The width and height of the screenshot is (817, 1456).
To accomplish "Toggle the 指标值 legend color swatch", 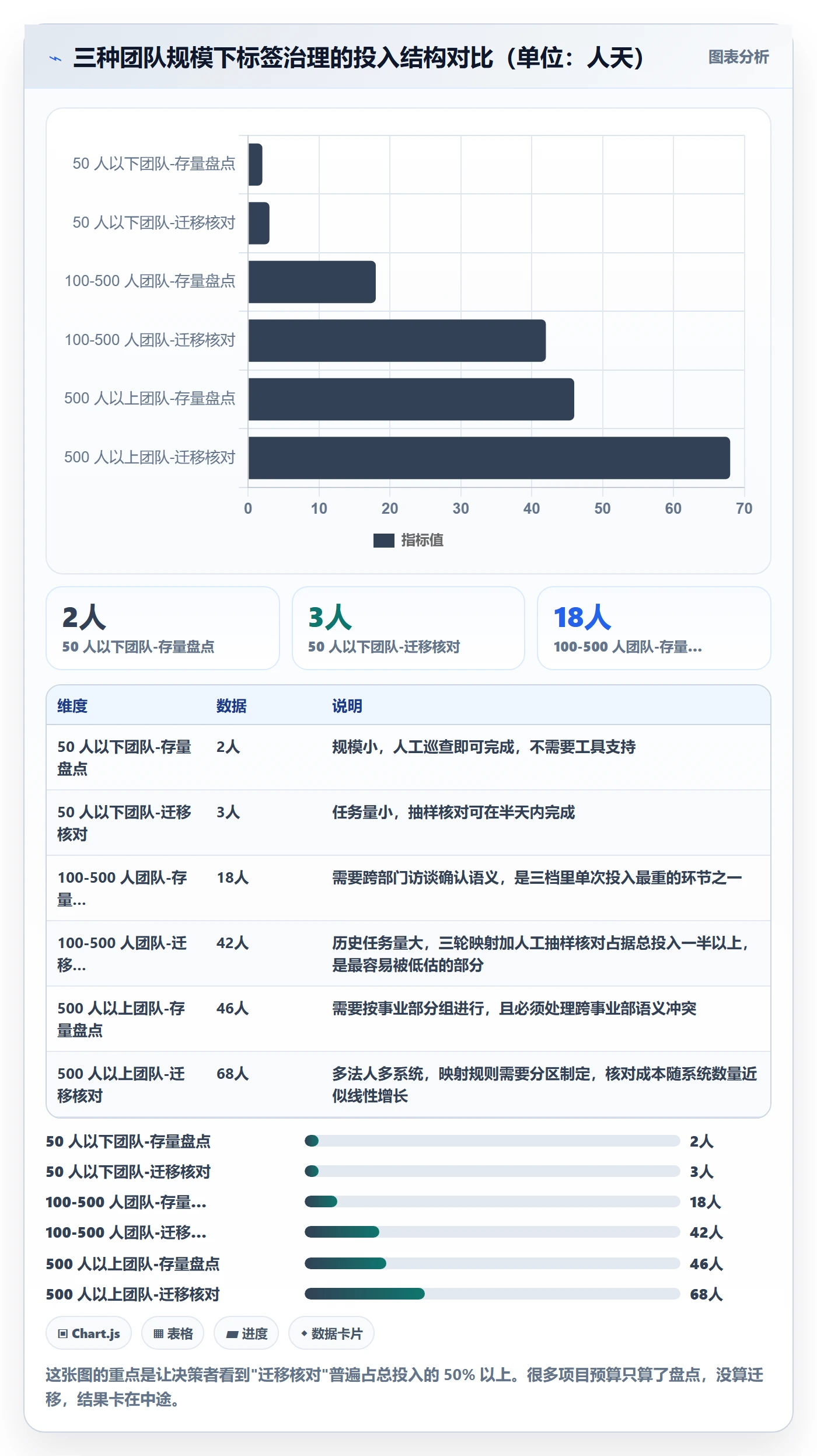I will (x=383, y=541).
